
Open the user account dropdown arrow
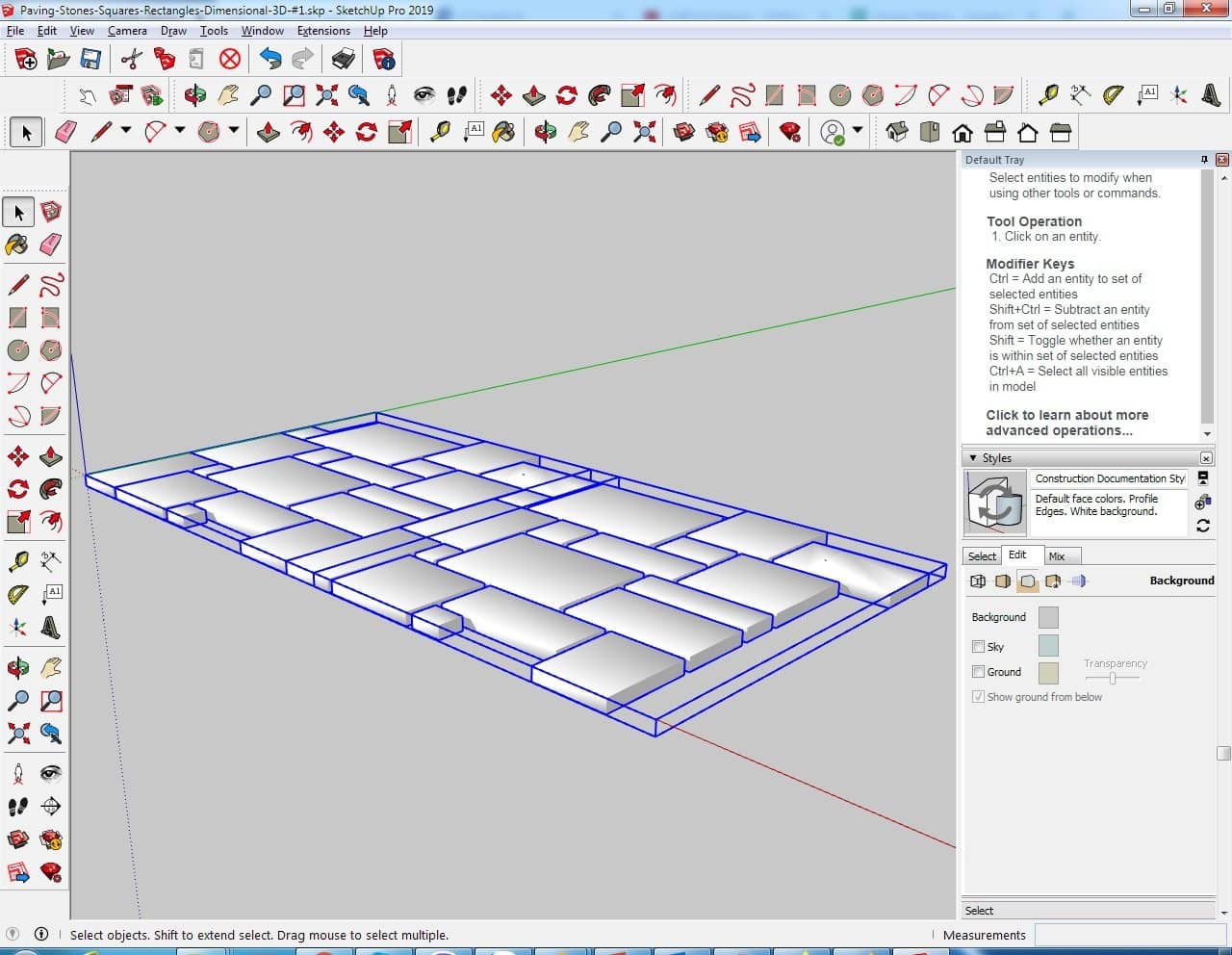[857, 131]
